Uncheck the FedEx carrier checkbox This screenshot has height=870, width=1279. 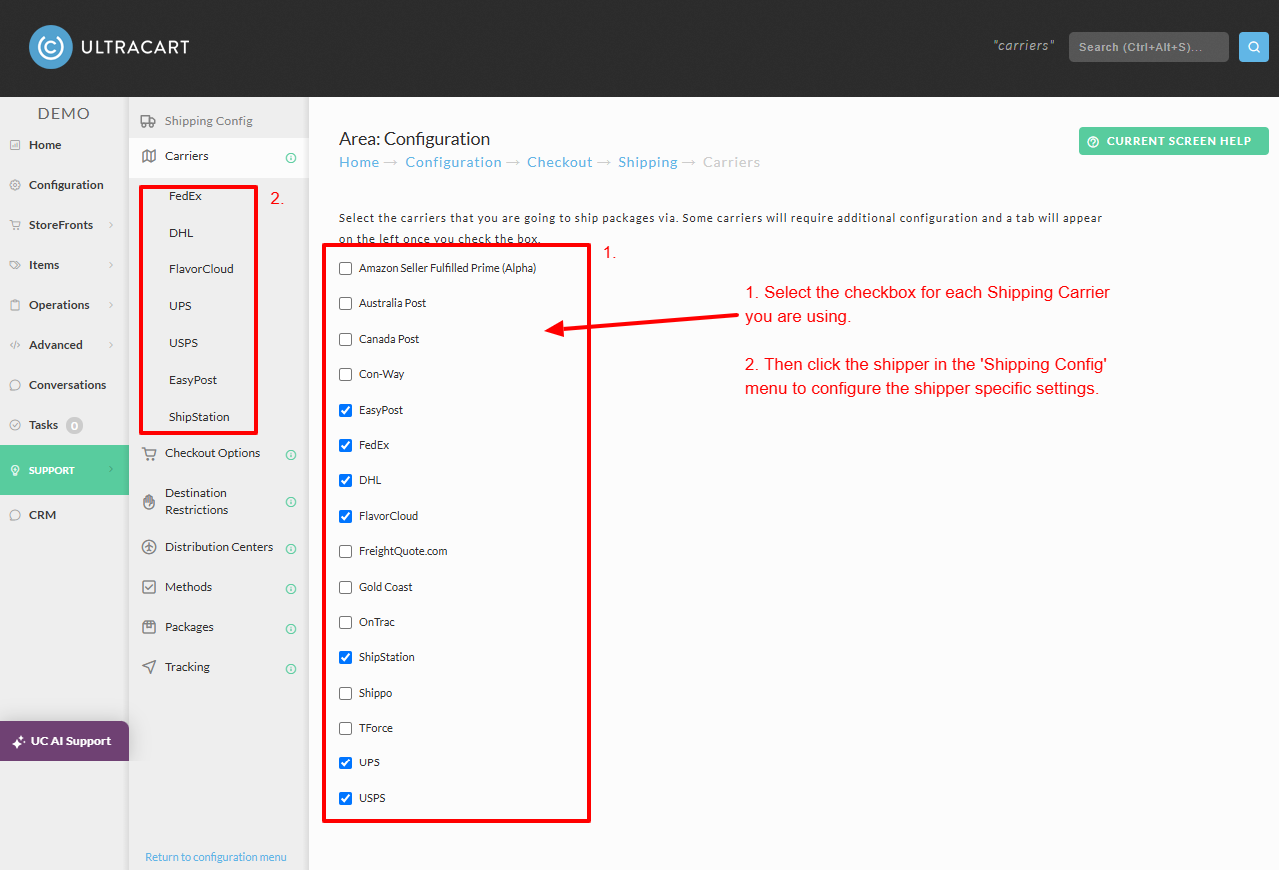point(346,445)
